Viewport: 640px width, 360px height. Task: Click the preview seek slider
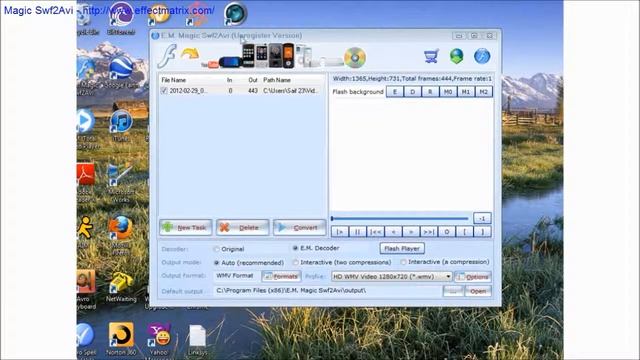[400, 218]
